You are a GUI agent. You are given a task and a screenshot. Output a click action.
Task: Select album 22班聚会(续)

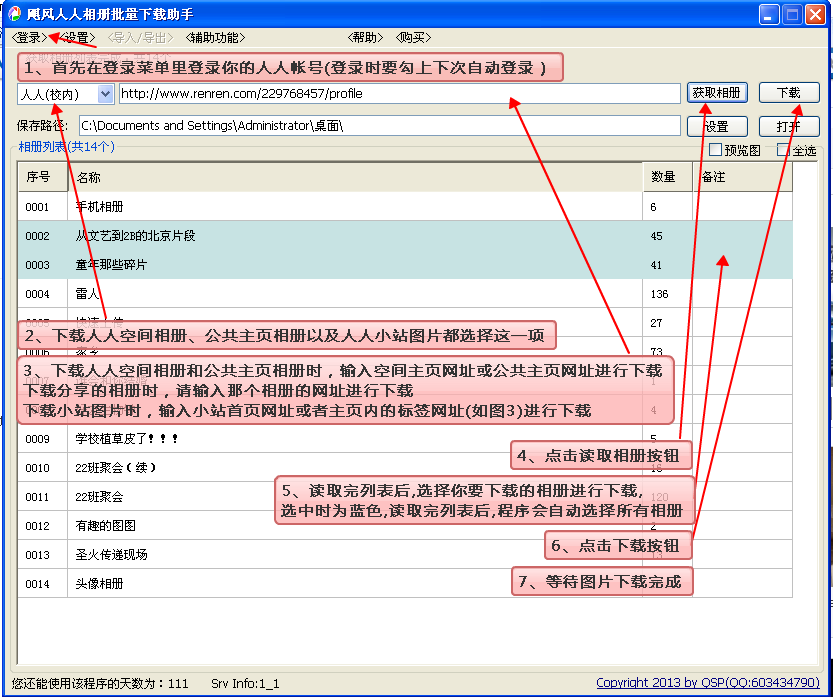click(x=405, y=468)
